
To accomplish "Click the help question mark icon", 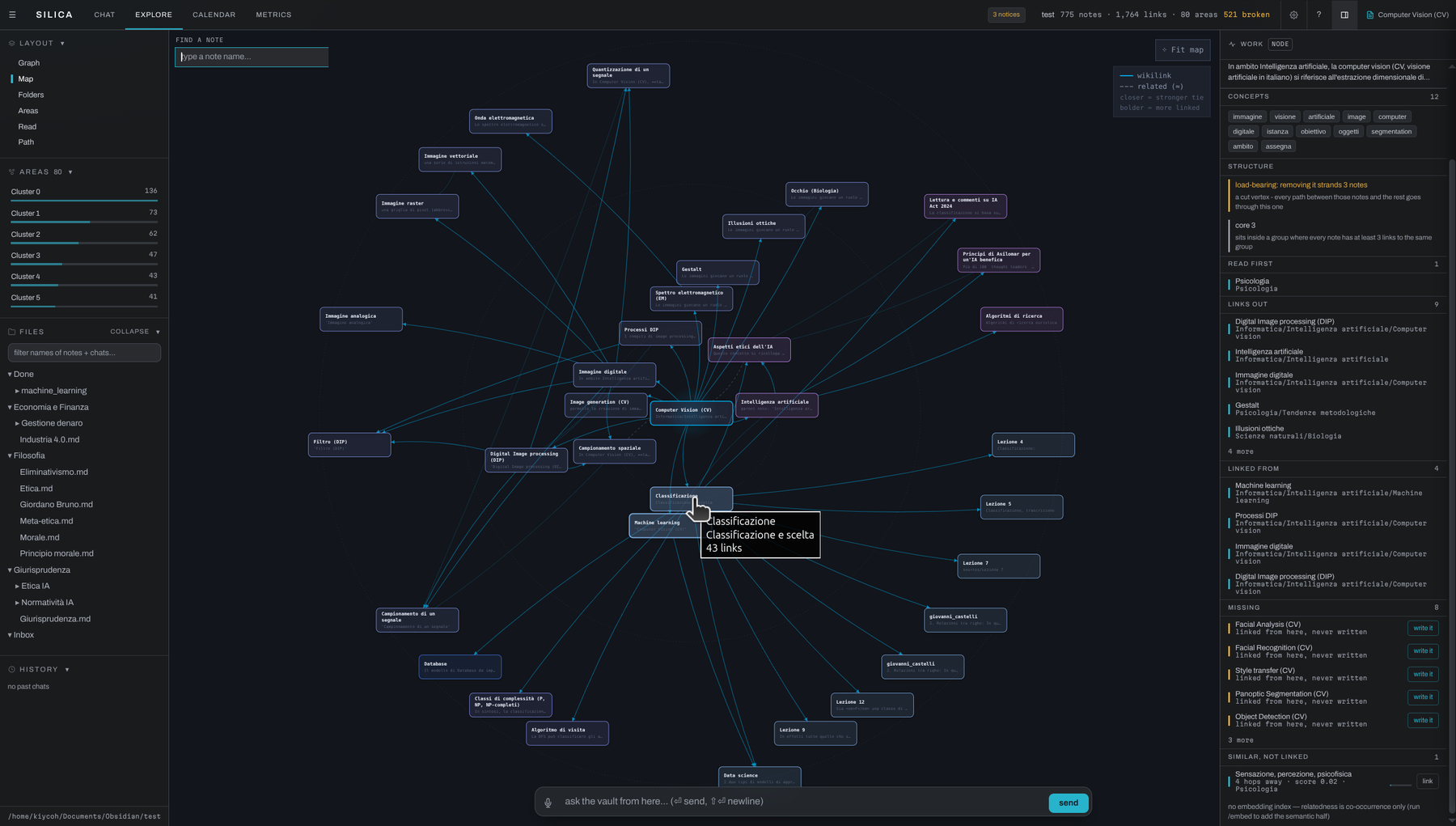I will (1318, 15).
